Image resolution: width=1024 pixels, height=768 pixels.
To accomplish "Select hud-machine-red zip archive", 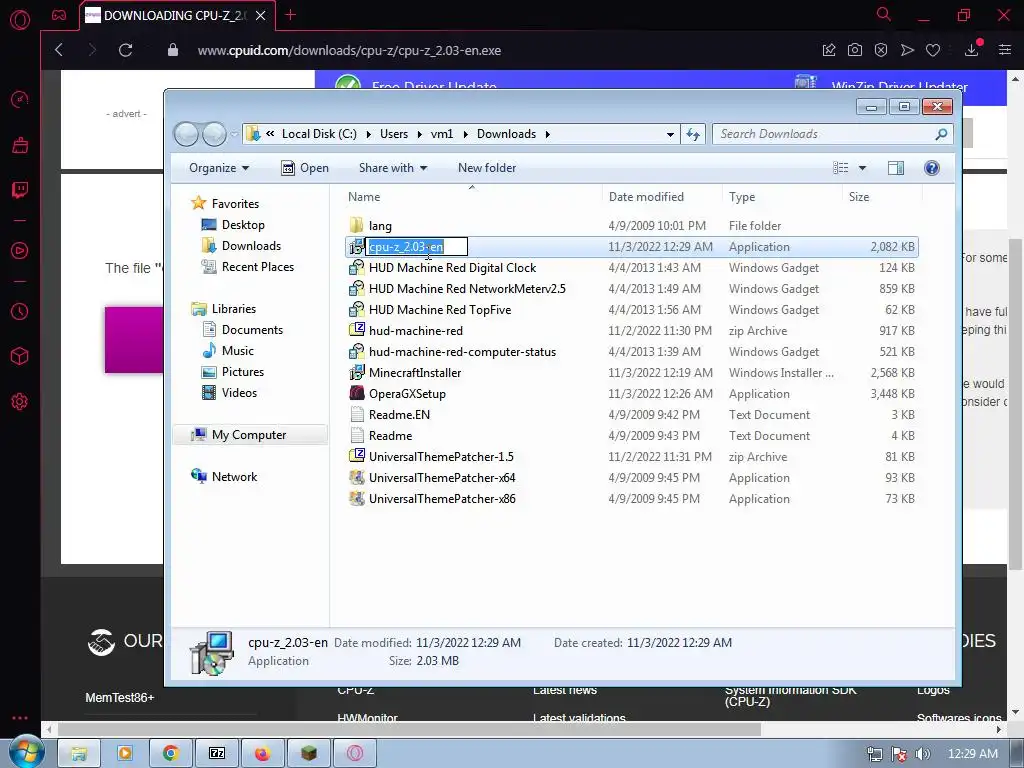I will pyautogui.click(x=632, y=331).
